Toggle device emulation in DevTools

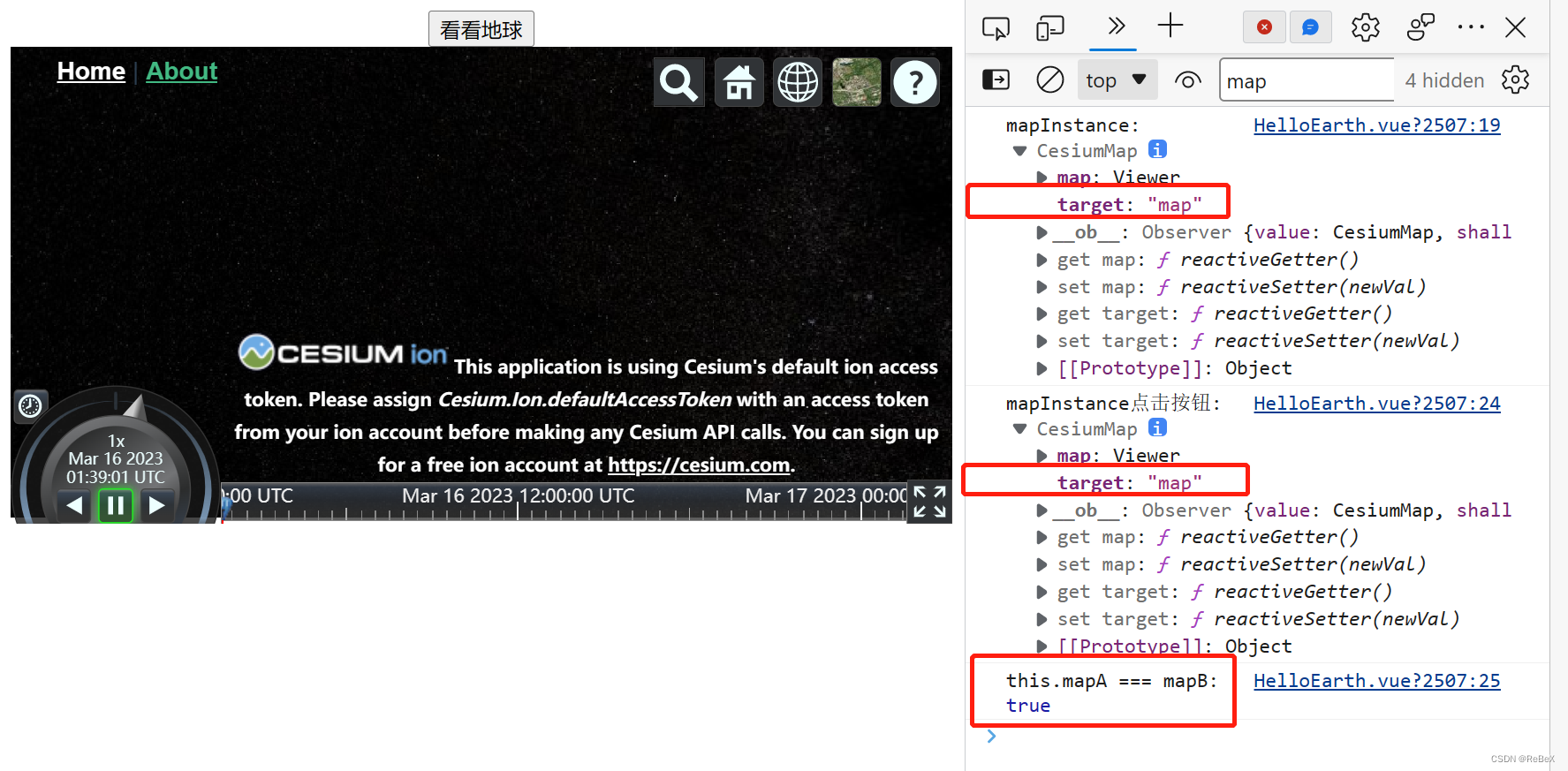(1050, 27)
